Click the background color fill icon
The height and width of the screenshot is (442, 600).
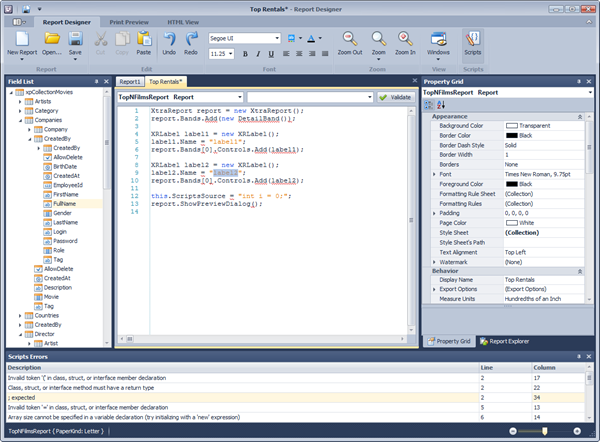pyautogui.click(x=291, y=38)
